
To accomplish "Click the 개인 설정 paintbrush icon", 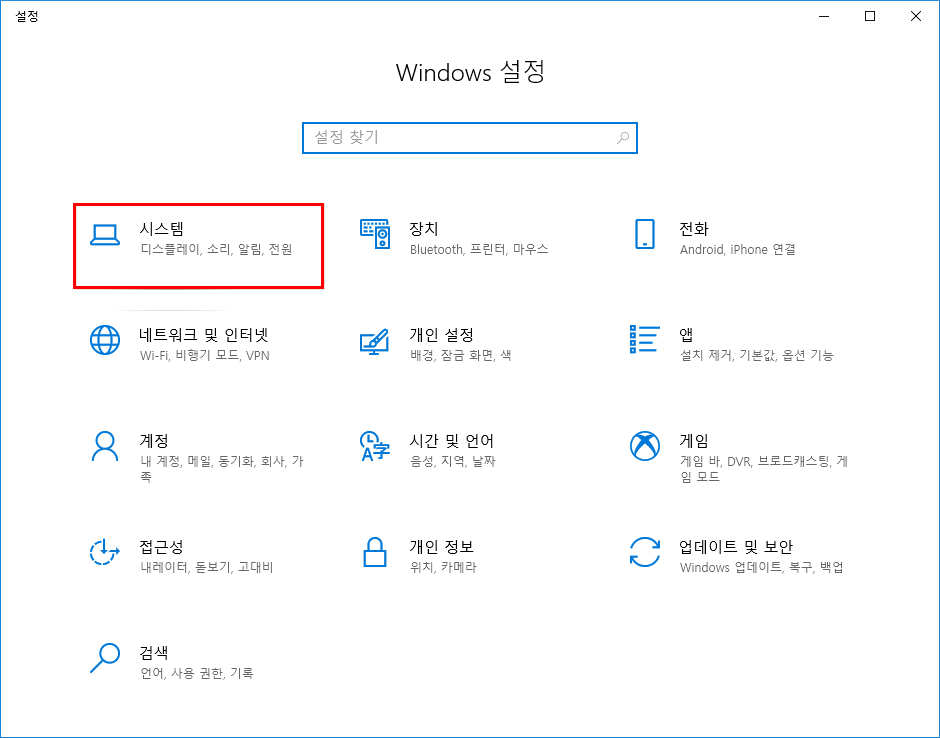I will [375, 341].
